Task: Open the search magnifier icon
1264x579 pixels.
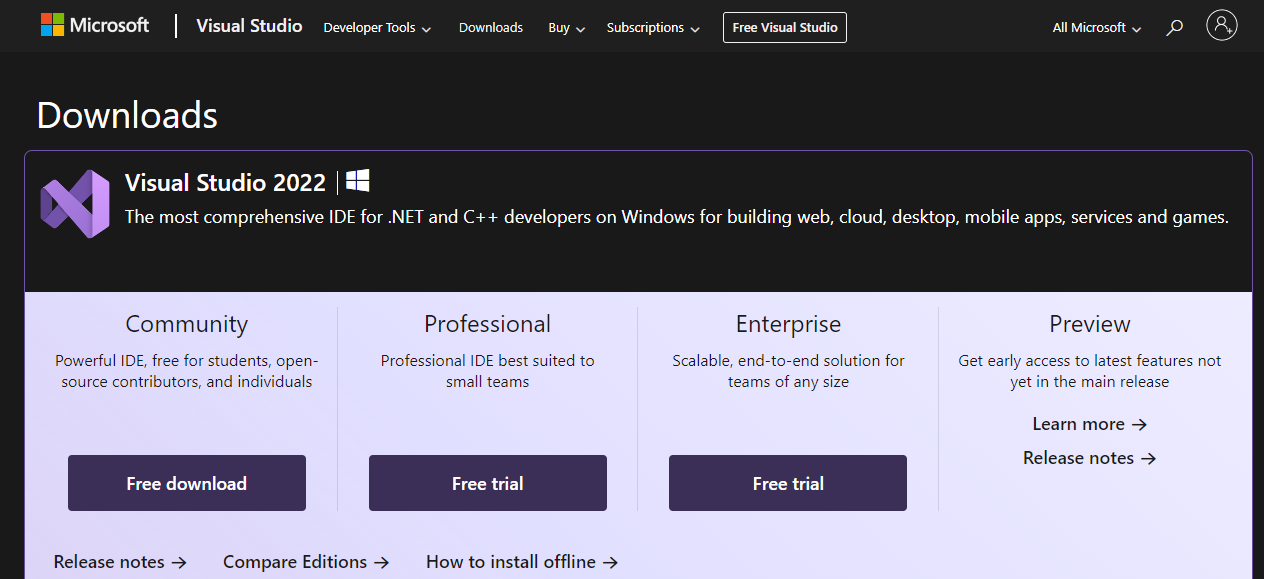Action: (1175, 28)
